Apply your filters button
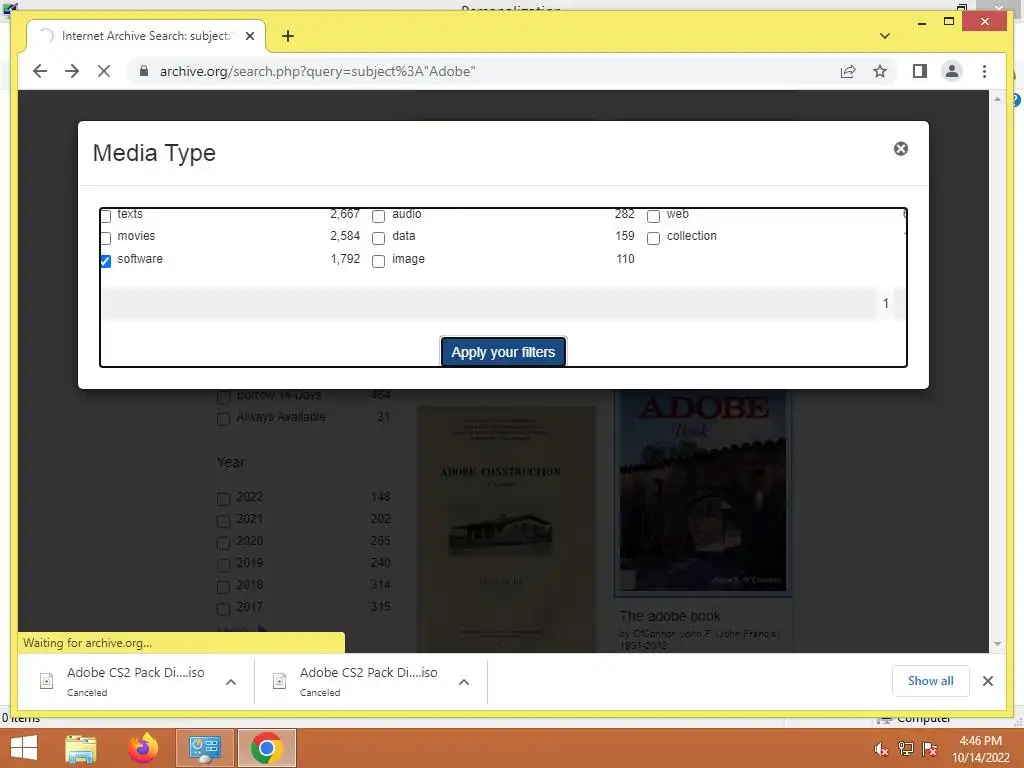The image size is (1024, 768). (503, 352)
